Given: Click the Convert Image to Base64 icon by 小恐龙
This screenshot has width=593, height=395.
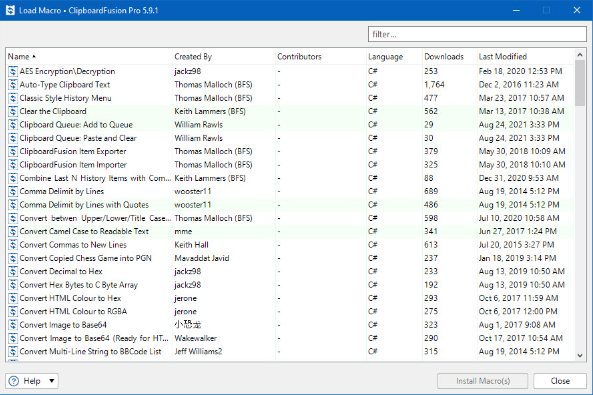Looking at the screenshot, I should point(13,325).
